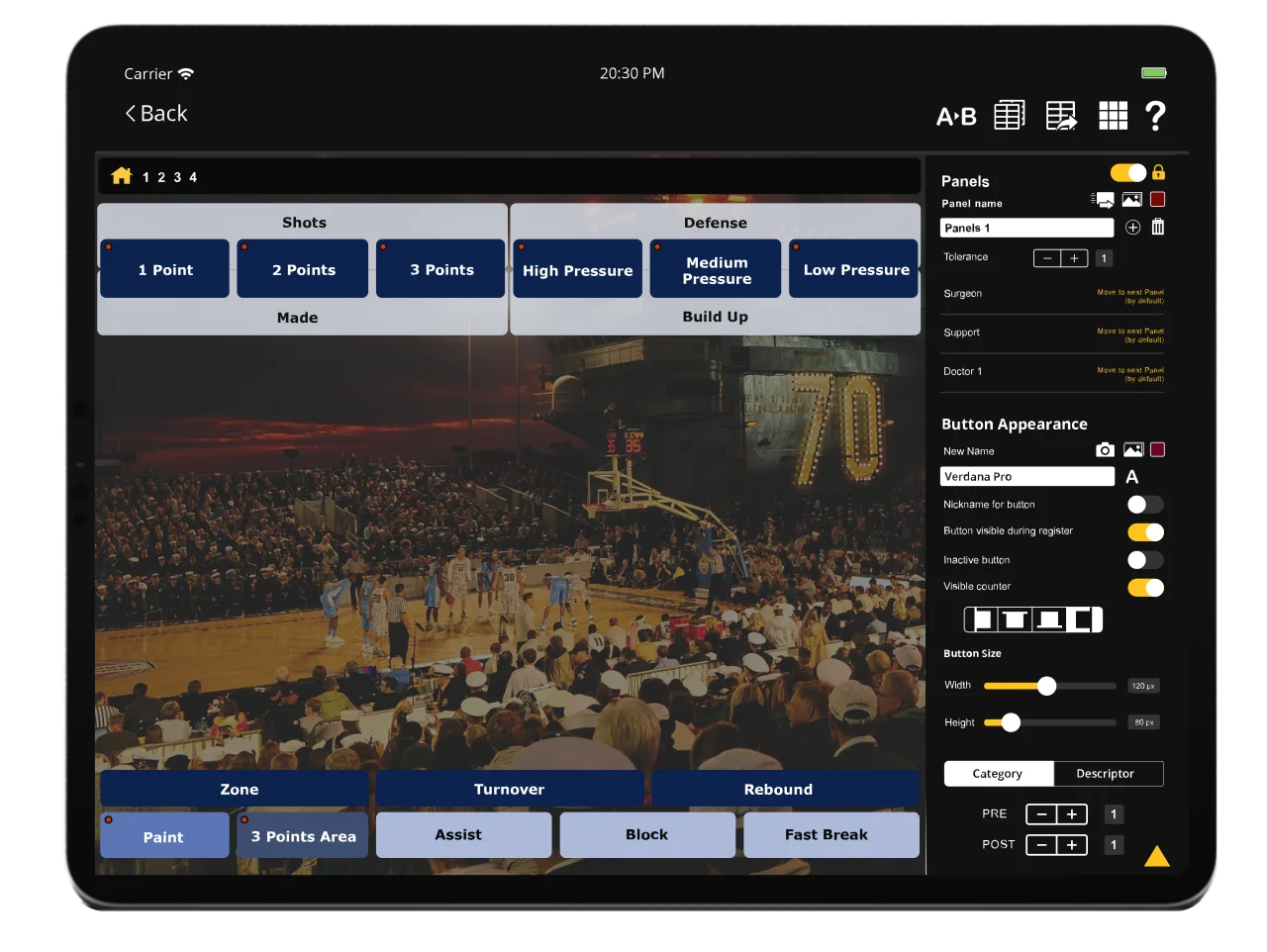The width and height of the screenshot is (1267, 952).
Task: Turn off the Visible counter switch
Action: [1145, 588]
